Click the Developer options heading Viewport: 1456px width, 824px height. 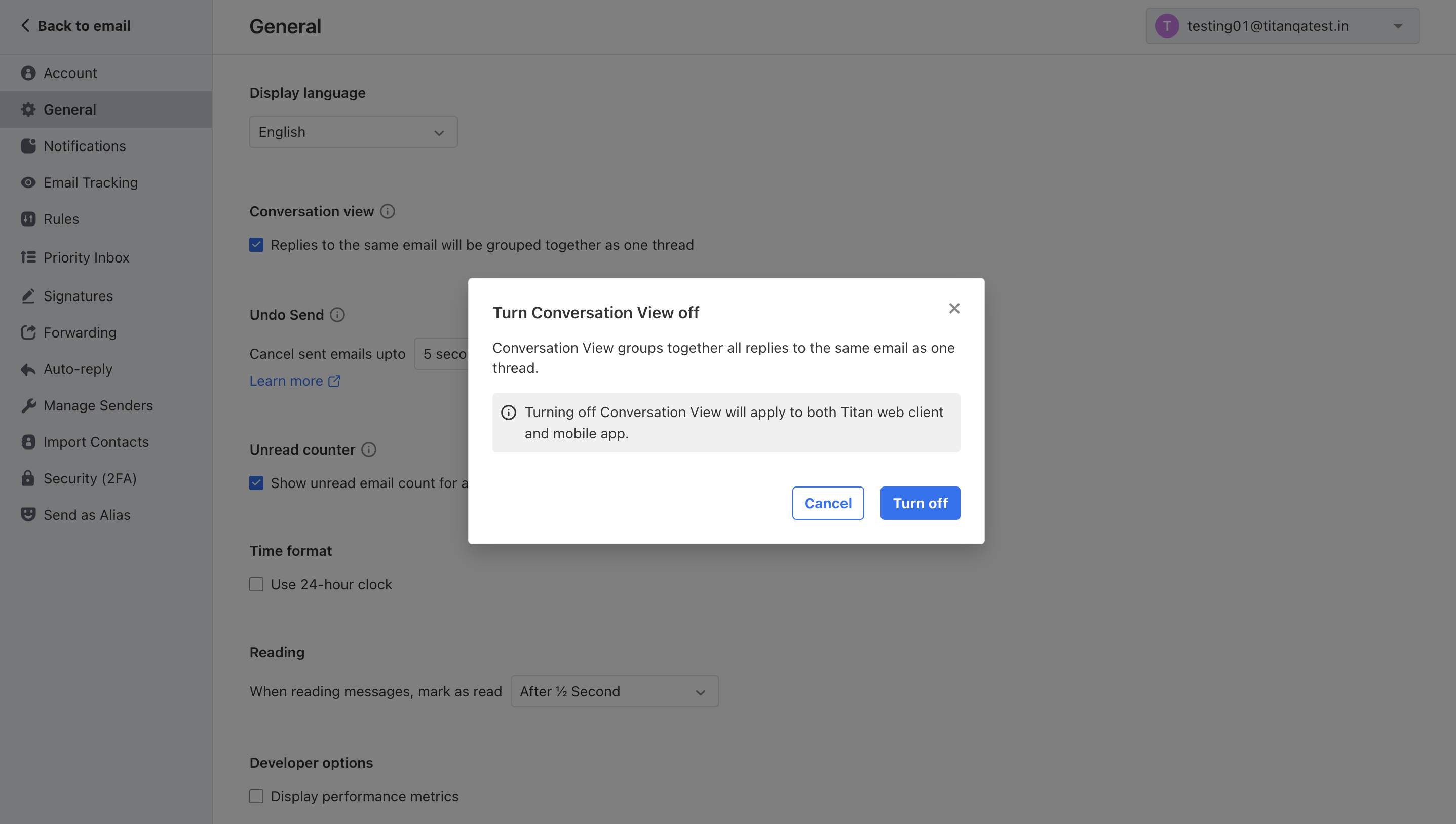pos(311,762)
